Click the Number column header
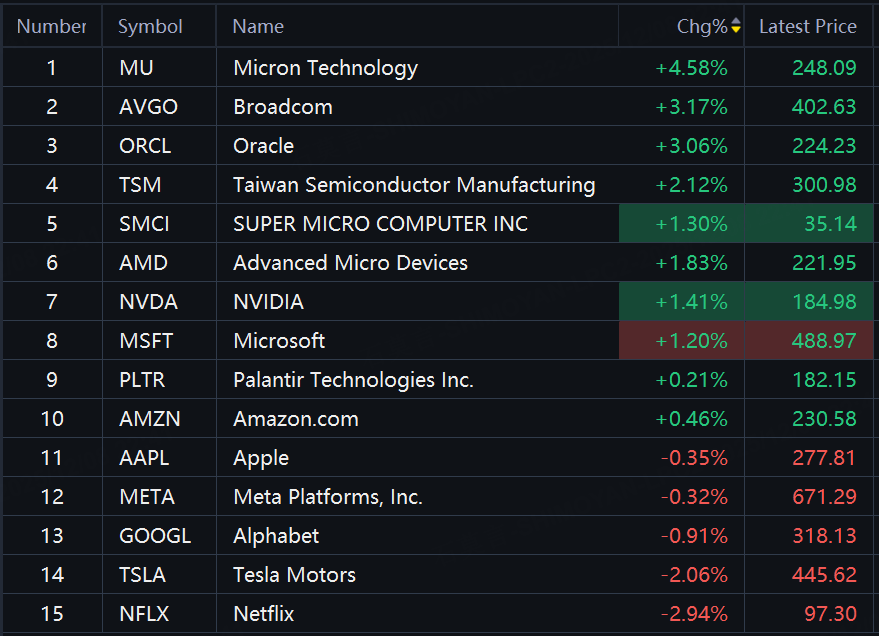This screenshot has width=879, height=636. pyautogui.click(x=51, y=26)
